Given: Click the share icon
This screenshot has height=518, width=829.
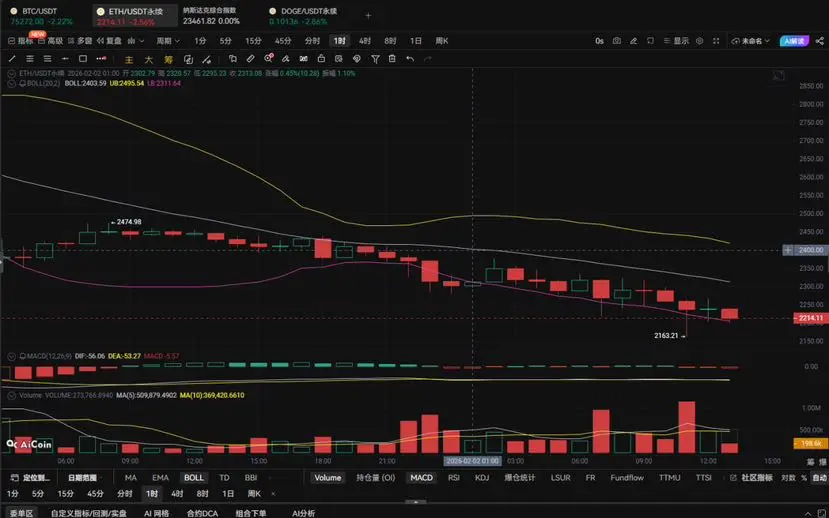Looking at the screenshot, I should (819, 41).
